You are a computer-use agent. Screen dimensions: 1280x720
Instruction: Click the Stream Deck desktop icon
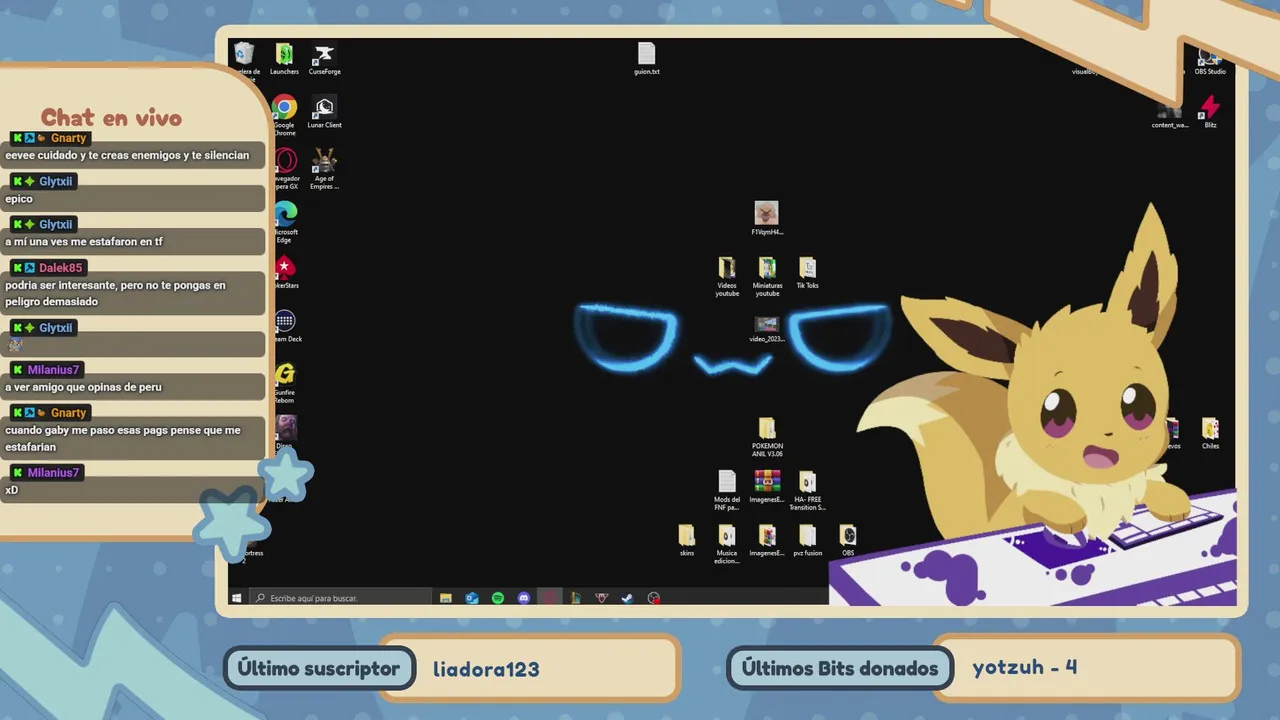point(285,325)
